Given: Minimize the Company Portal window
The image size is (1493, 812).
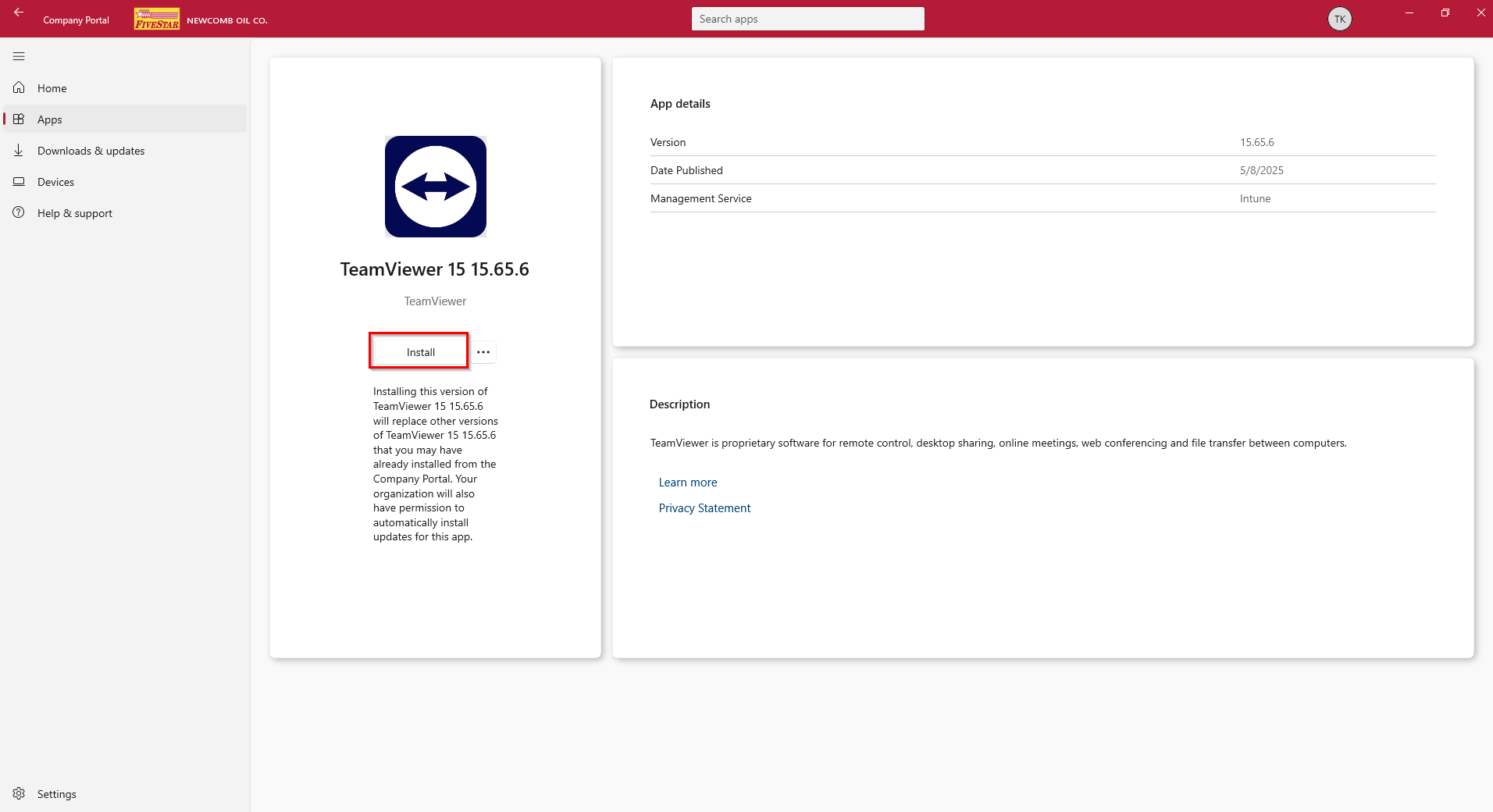Looking at the screenshot, I should 1409,12.
